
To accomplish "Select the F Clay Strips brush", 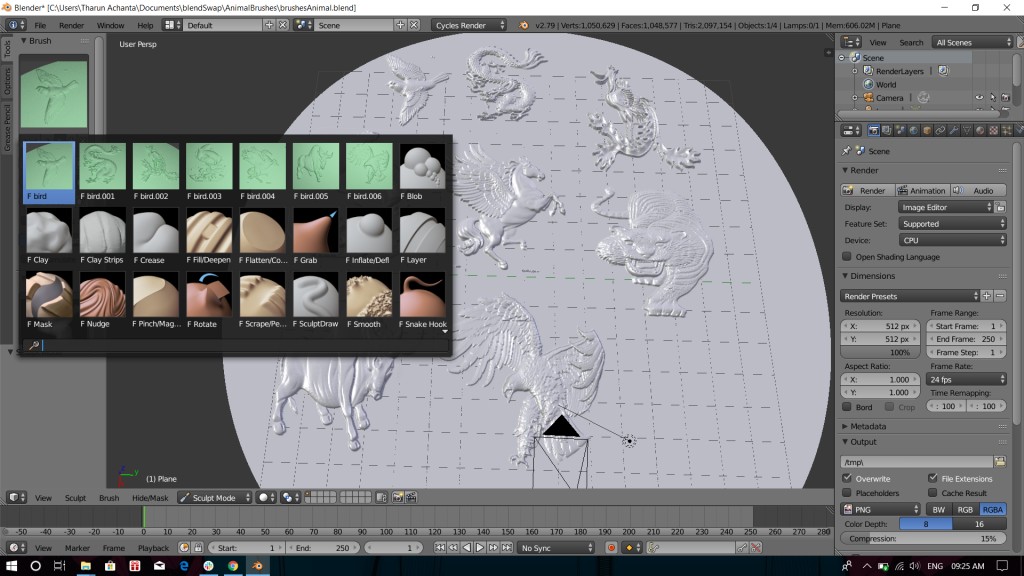I will click(101, 229).
